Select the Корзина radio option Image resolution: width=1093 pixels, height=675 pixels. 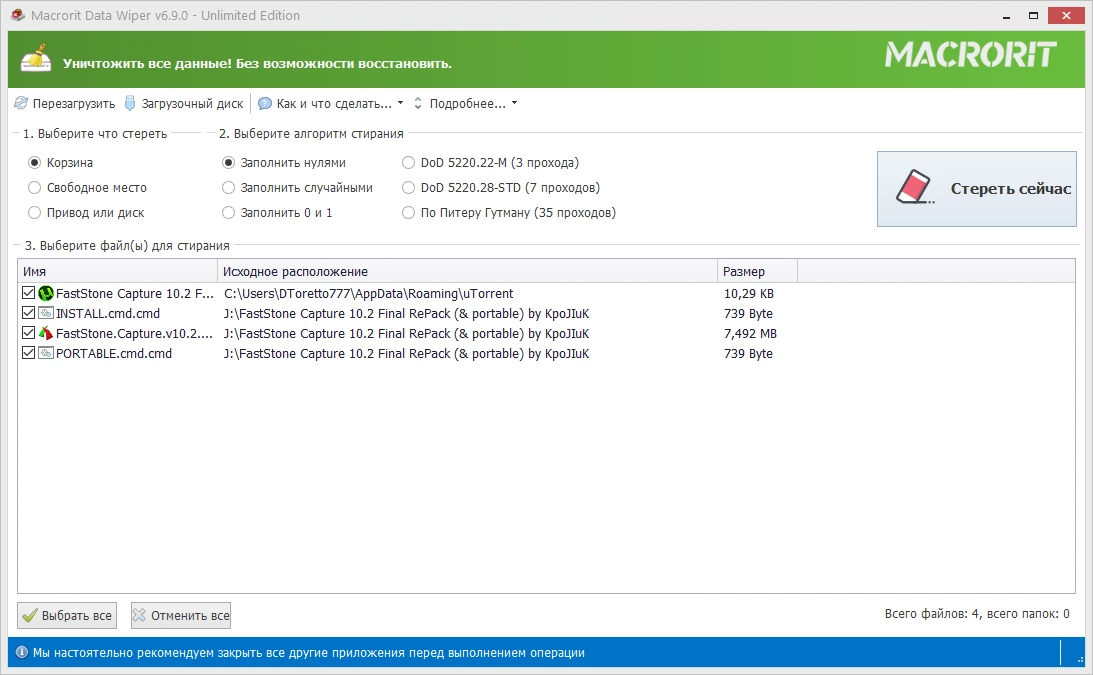(34, 162)
